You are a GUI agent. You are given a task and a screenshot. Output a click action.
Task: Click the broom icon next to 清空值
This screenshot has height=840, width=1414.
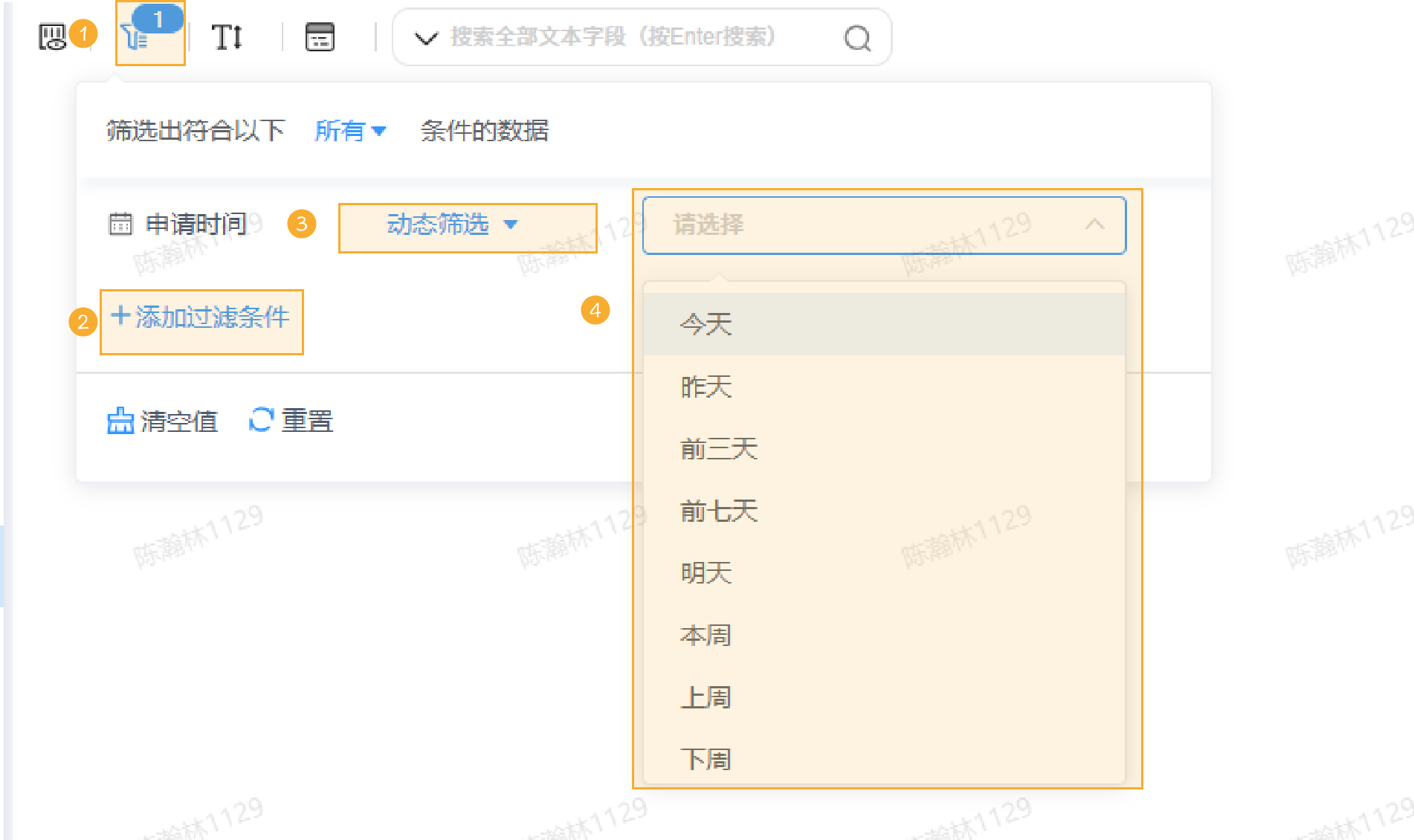pyautogui.click(x=120, y=421)
